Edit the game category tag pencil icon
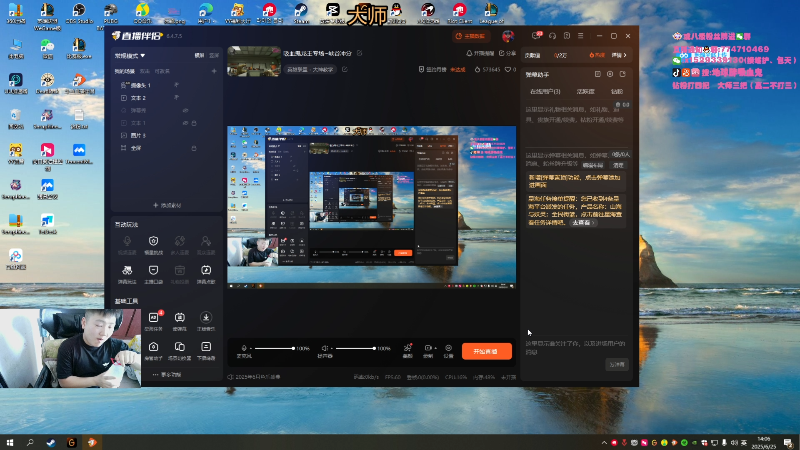Viewport: 800px width, 450px height. 345,69
